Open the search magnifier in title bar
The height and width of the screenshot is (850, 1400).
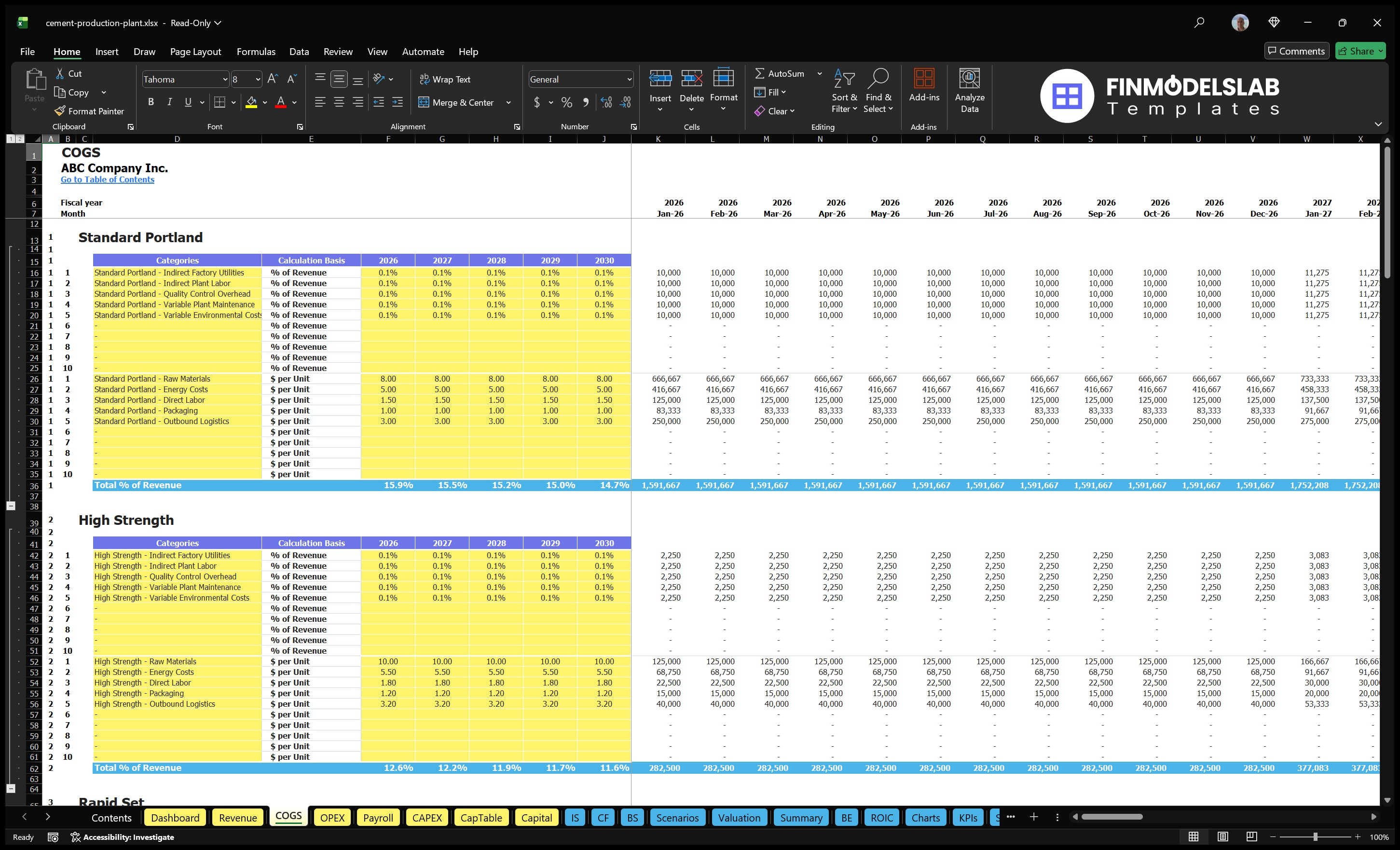point(1199,23)
